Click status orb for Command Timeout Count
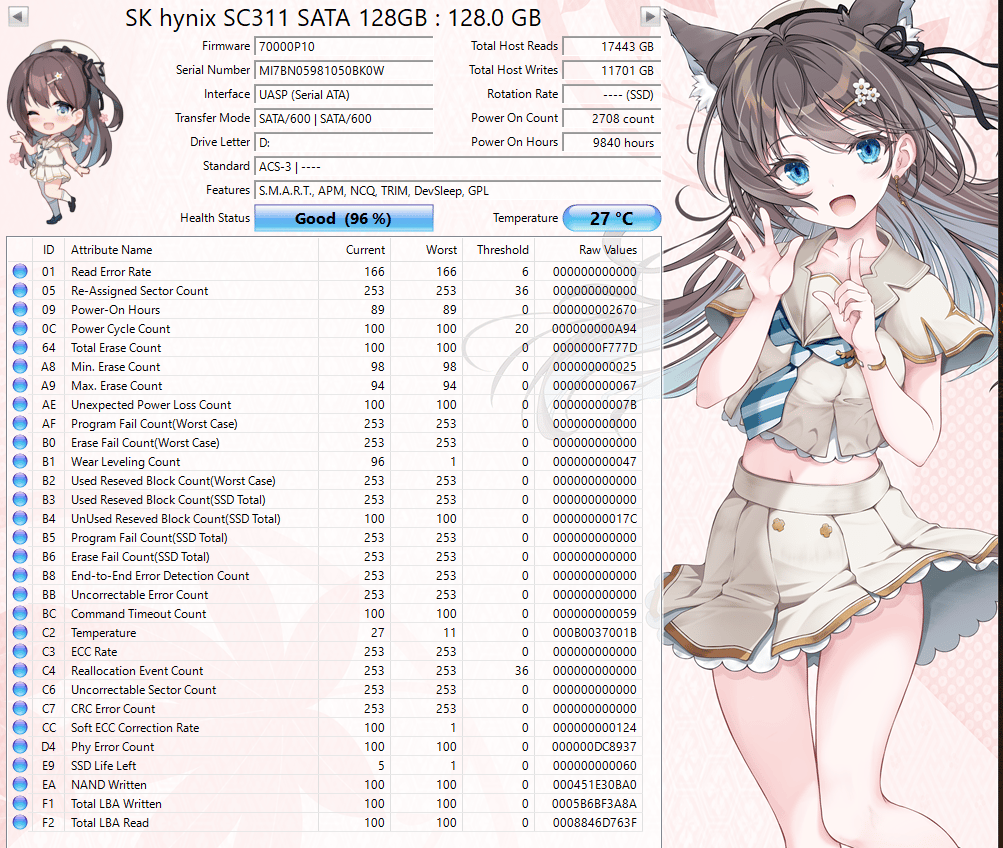Viewport: 1003px width, 848px height. (x=20, y=613)
